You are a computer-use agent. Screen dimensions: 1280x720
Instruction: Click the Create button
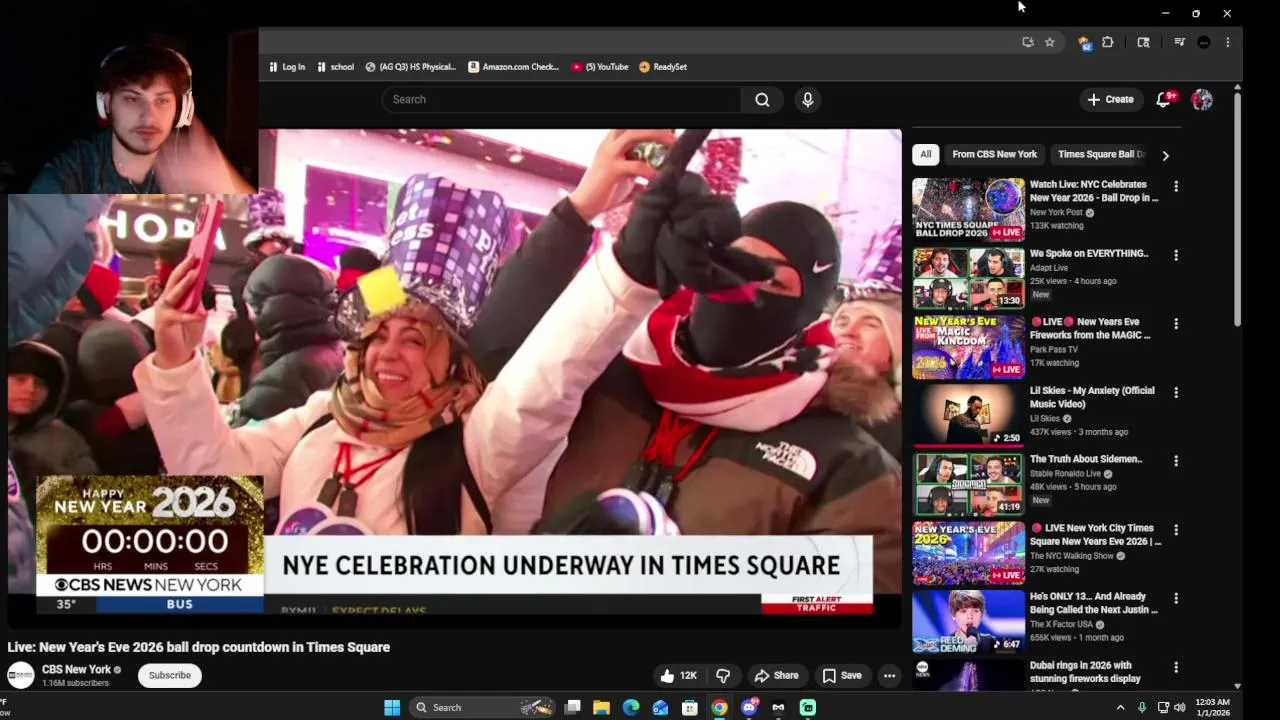tap(1111, 99)
